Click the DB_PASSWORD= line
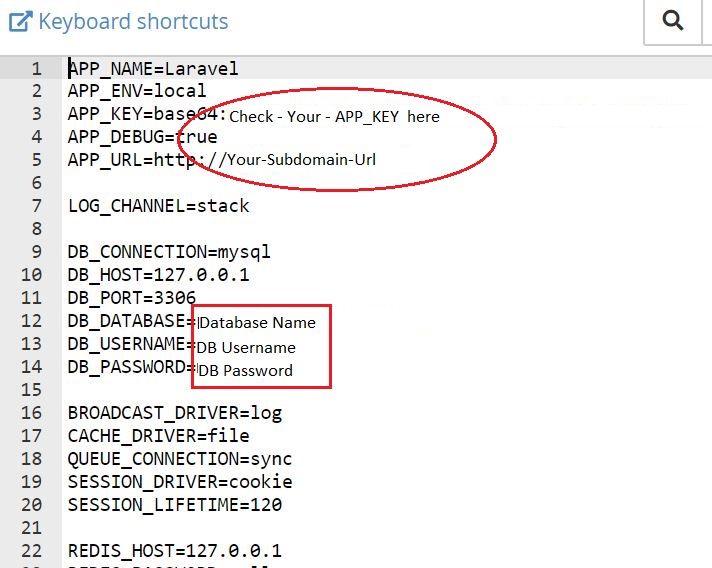Image resolution: width=712 pixels, height=568 pixels. point(132,367)
